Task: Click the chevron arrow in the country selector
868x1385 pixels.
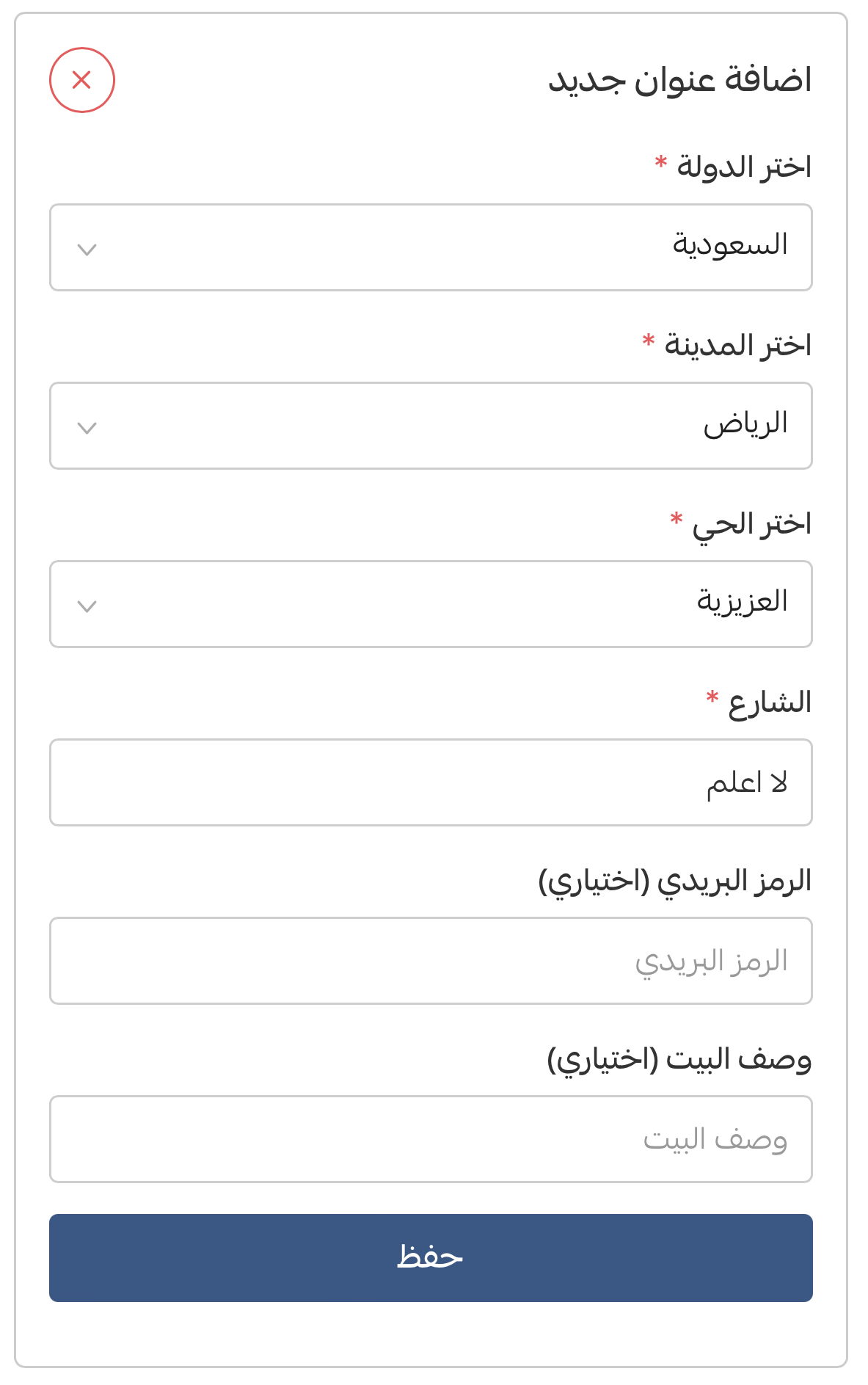Action: 87,250
